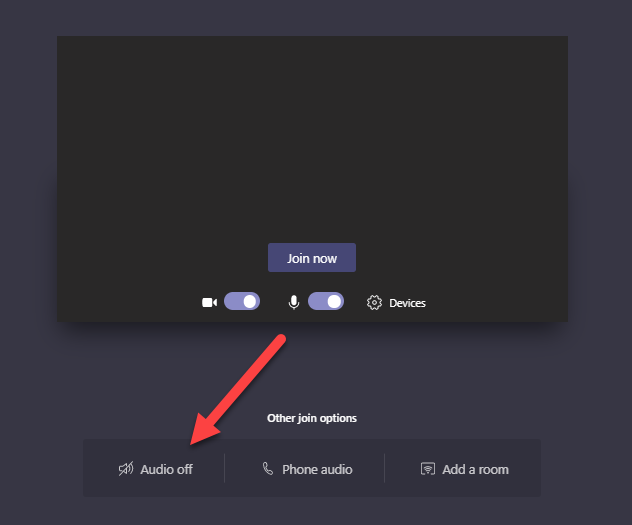Choose the Phone audio join option
Screen dimensions: 632x525
point(307,469)
